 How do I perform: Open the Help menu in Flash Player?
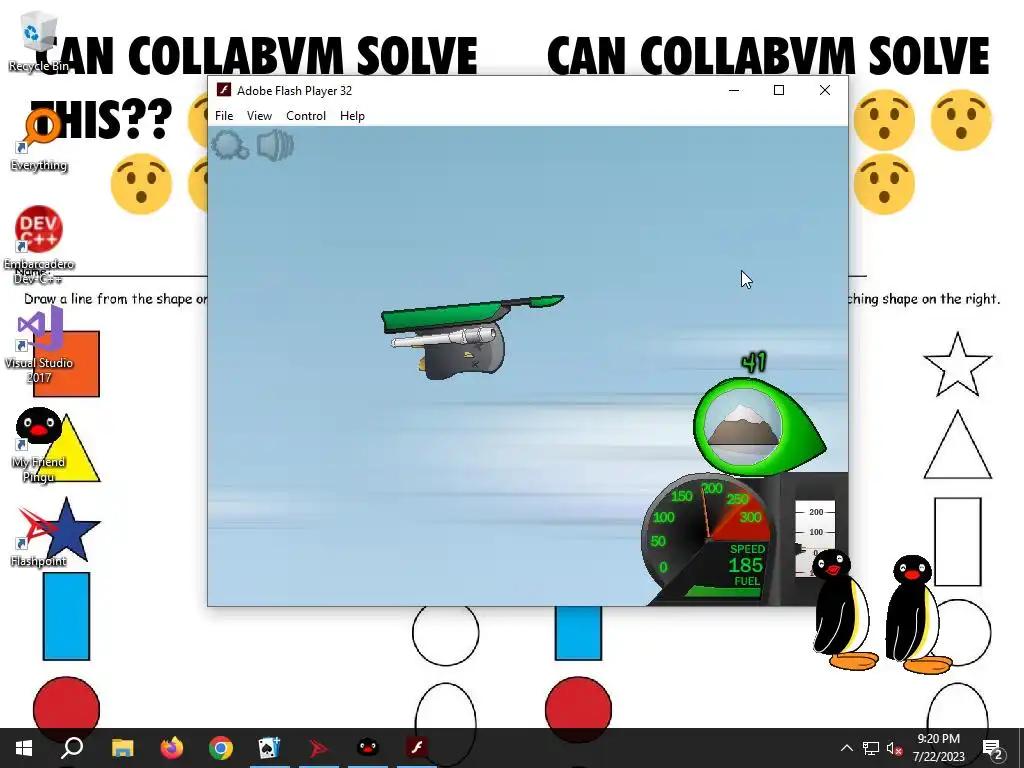352,116
